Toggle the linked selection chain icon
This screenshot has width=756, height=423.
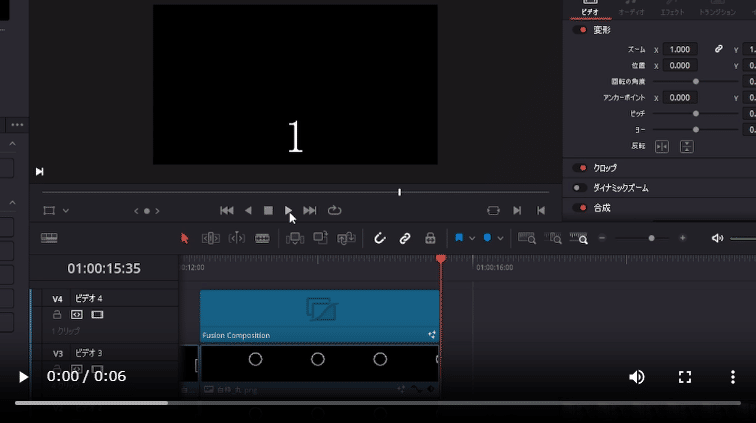[405, 238]
